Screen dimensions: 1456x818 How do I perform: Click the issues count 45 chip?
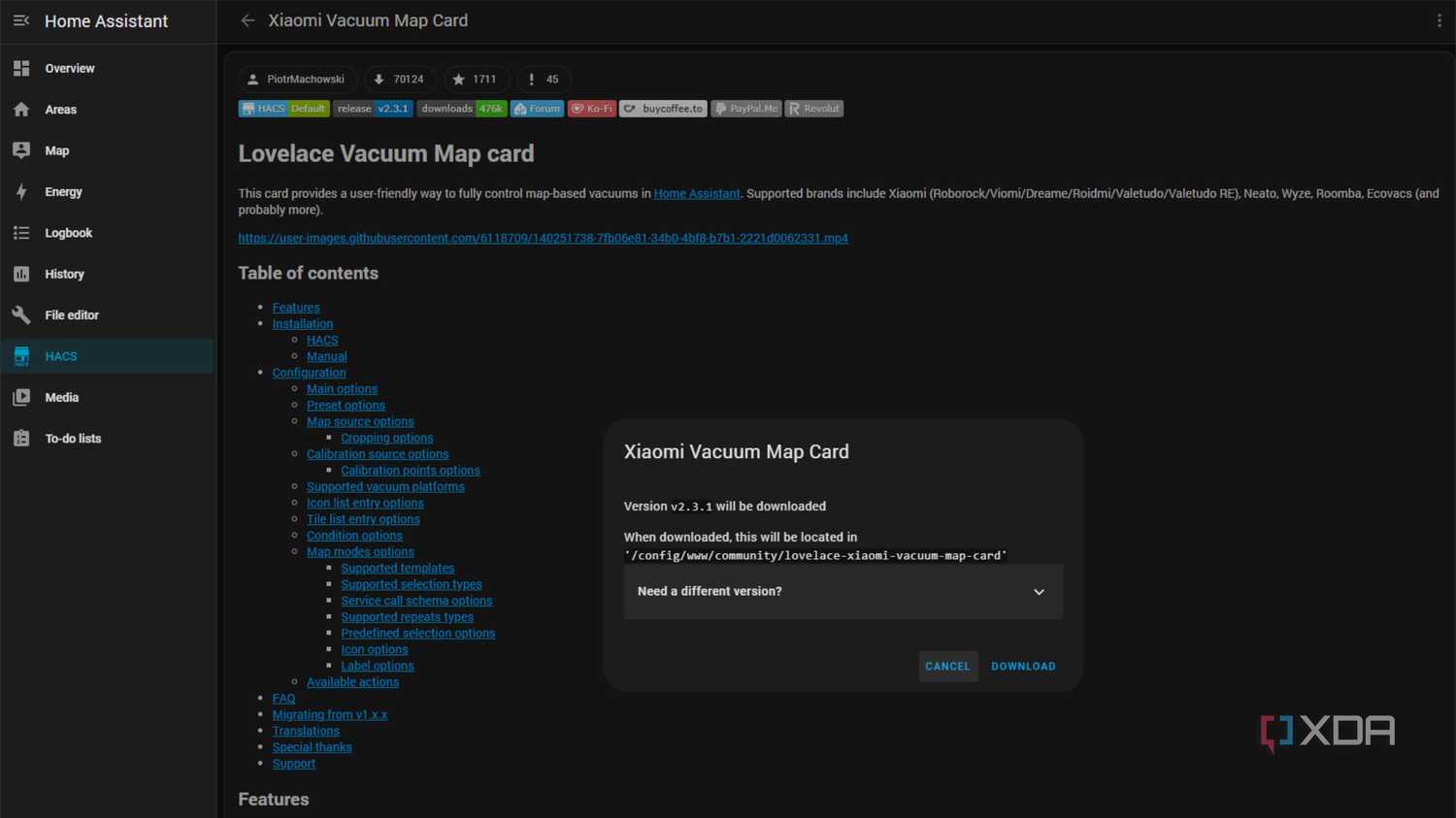click(544, 80)
